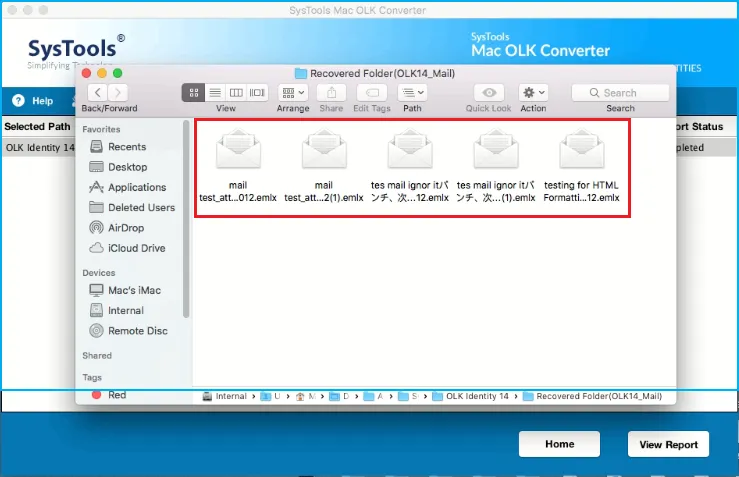Open AirDrop in the Finder sidebar

tap(126, 228)
